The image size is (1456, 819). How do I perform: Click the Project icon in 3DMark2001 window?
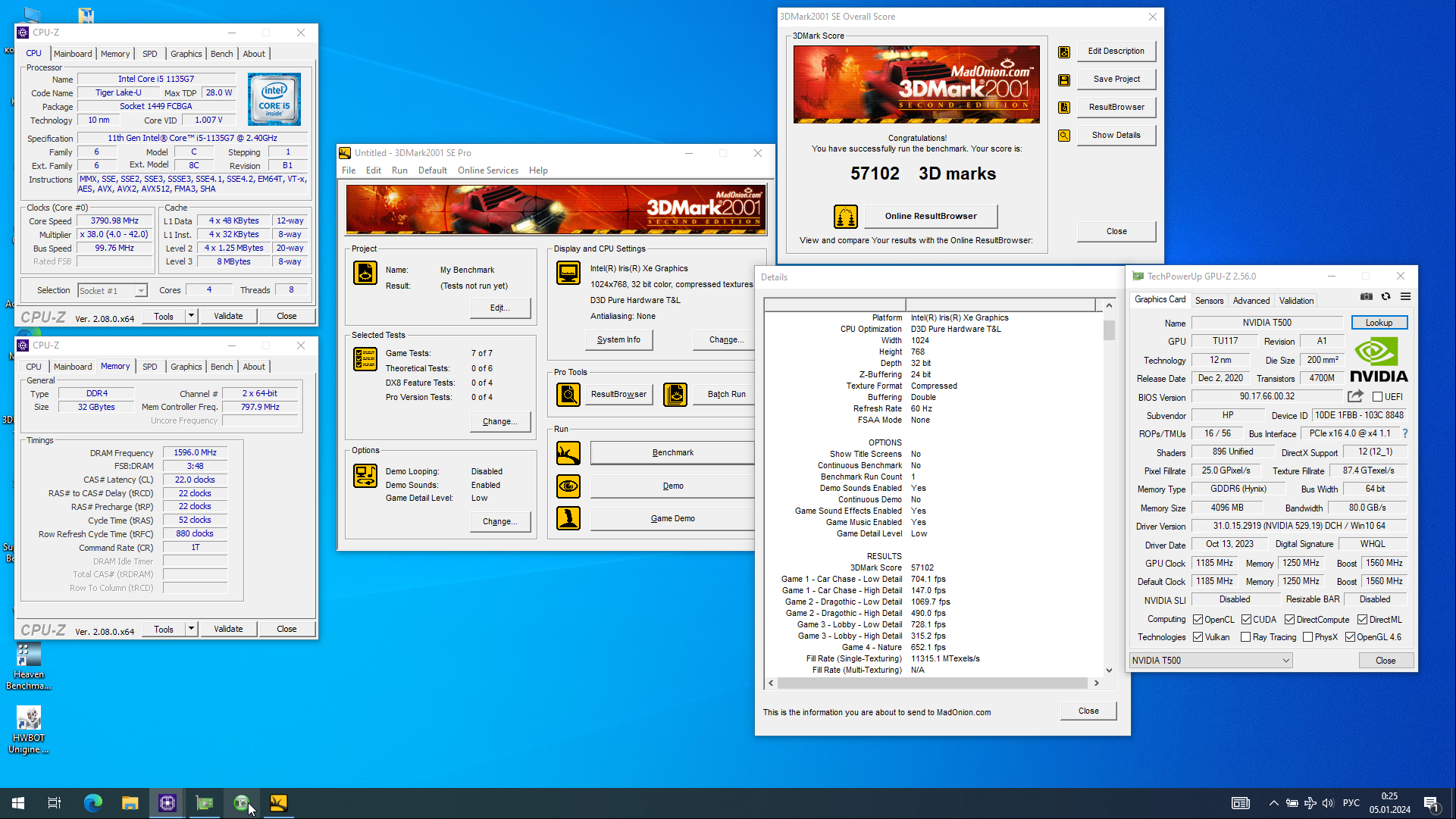[365, 273]
